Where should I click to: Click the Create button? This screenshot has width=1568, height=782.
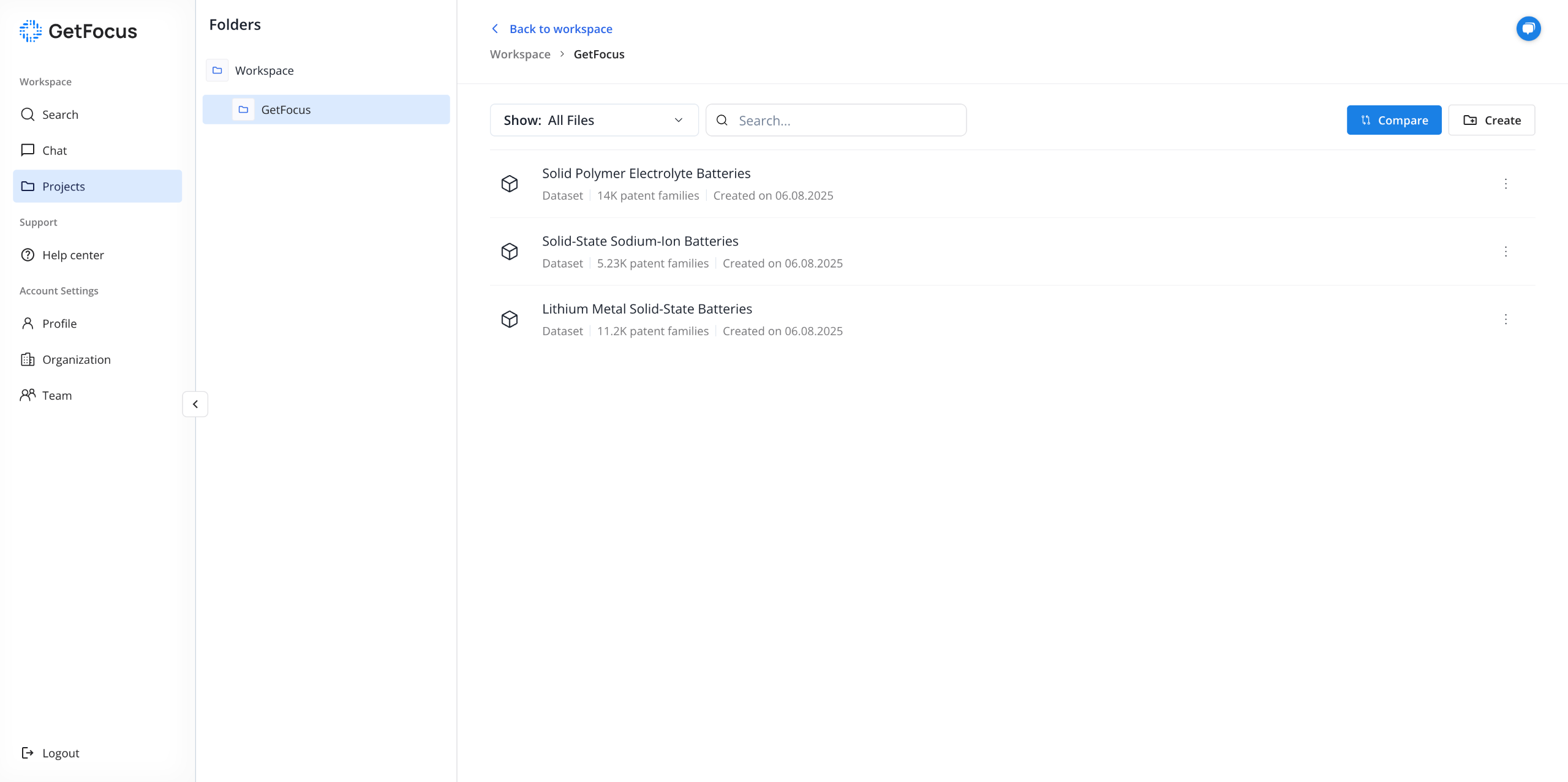(x=1491, y=120)
